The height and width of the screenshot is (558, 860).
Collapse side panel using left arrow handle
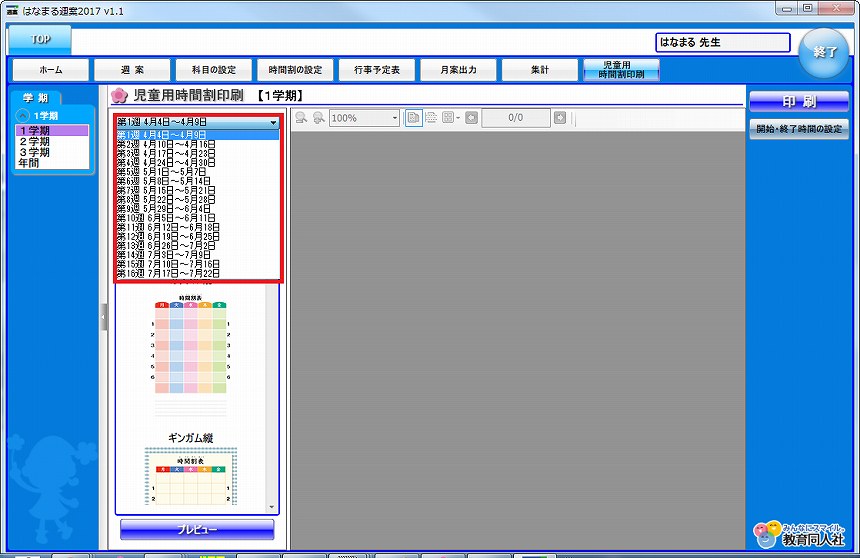click(104, 317)
